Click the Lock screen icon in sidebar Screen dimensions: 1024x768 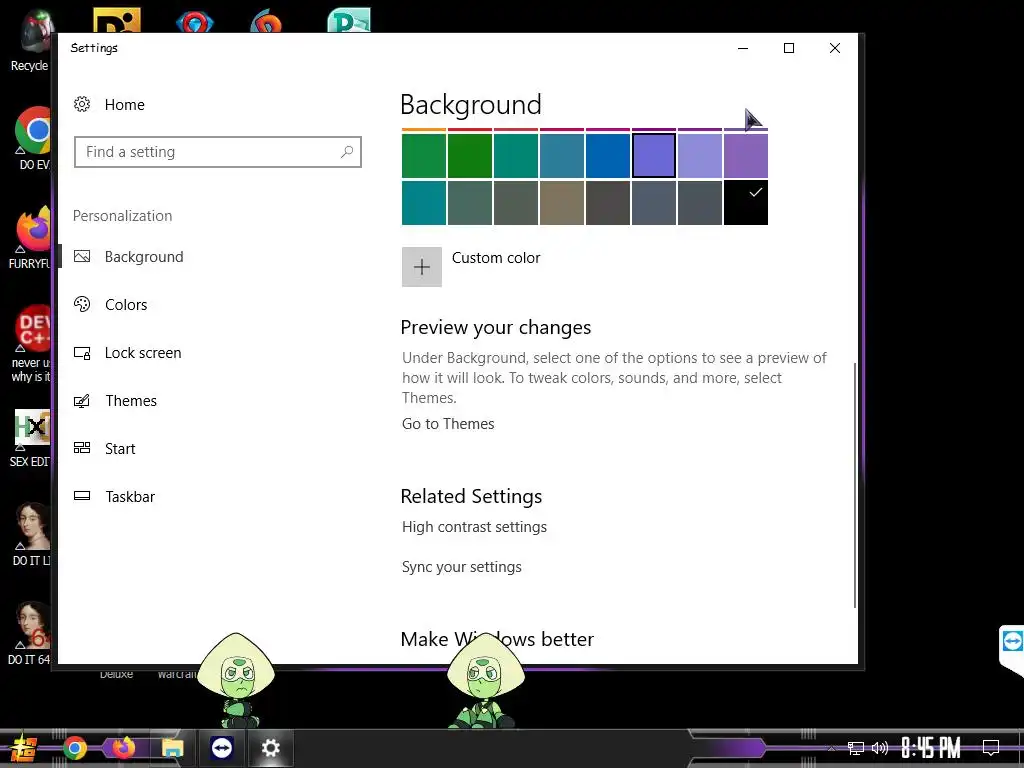[x=82, y=353]
